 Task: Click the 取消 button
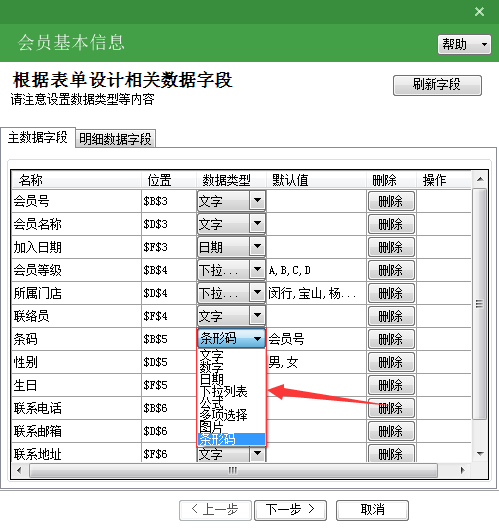[x=372, y=510]
